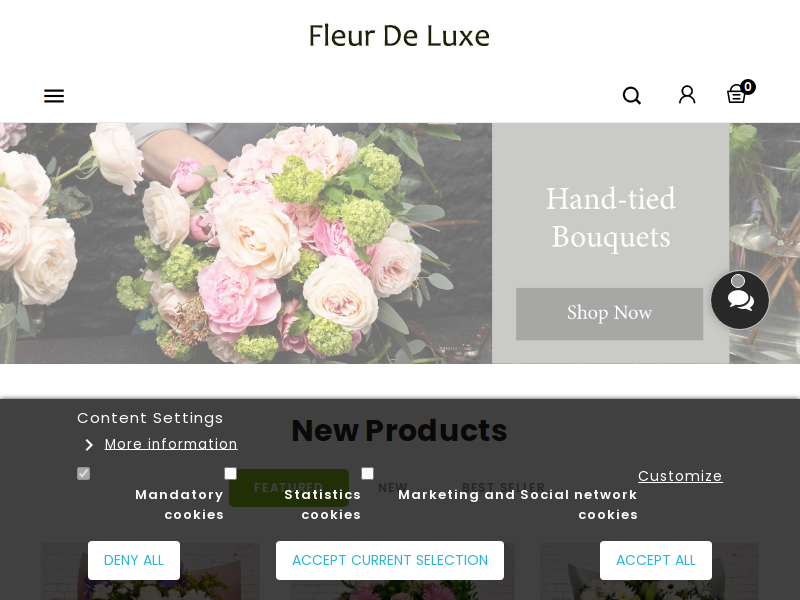
Task: Click the Shop Now banner button
Action: point(609,314)
